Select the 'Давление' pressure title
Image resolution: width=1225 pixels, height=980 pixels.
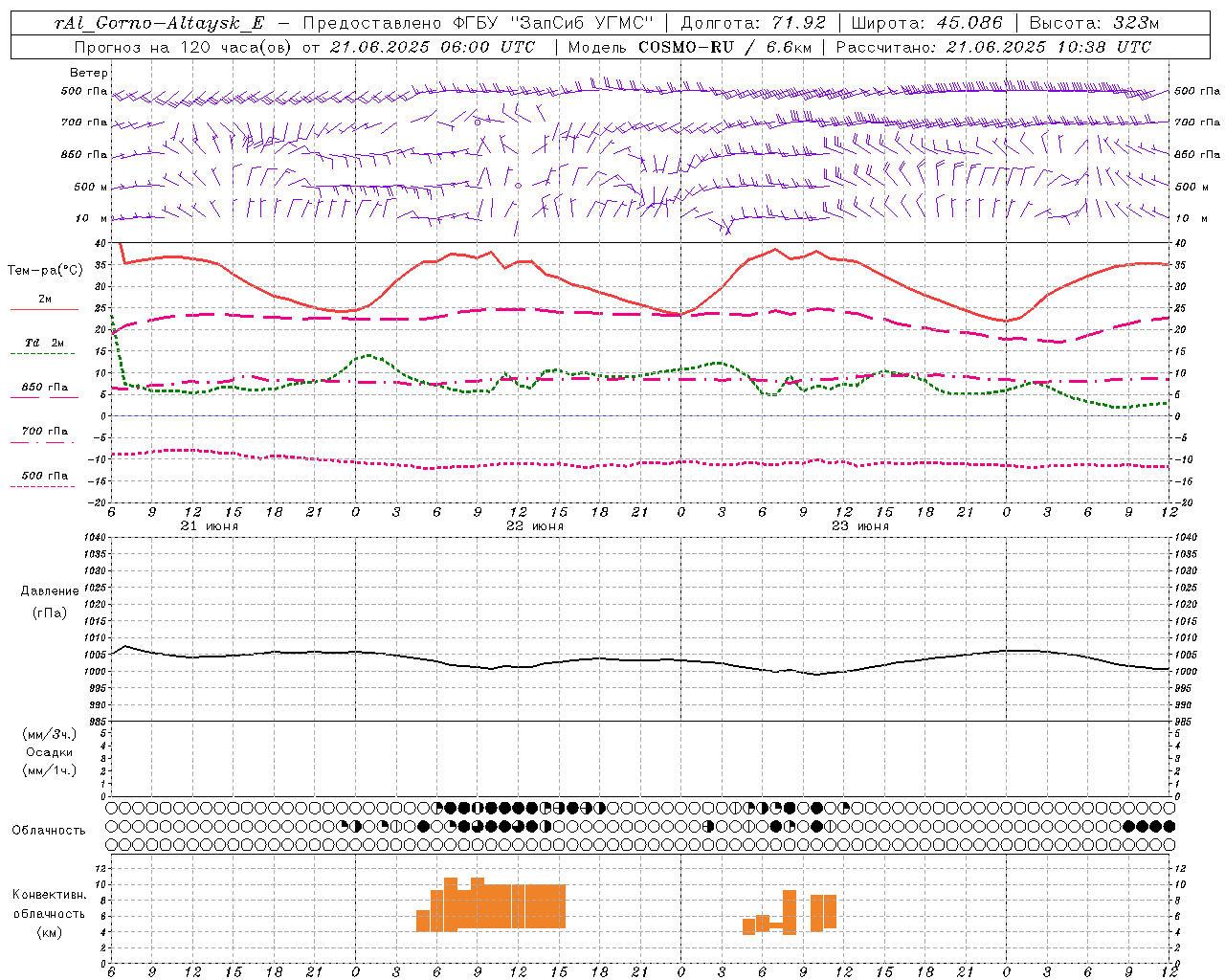tap(50, 591)
